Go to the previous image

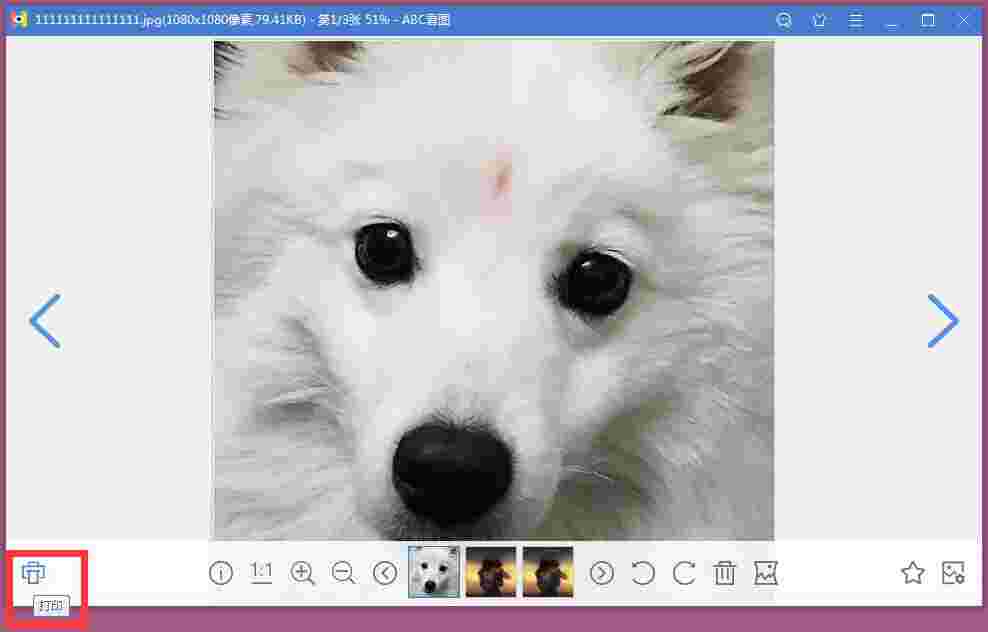[x=45, y=321]
